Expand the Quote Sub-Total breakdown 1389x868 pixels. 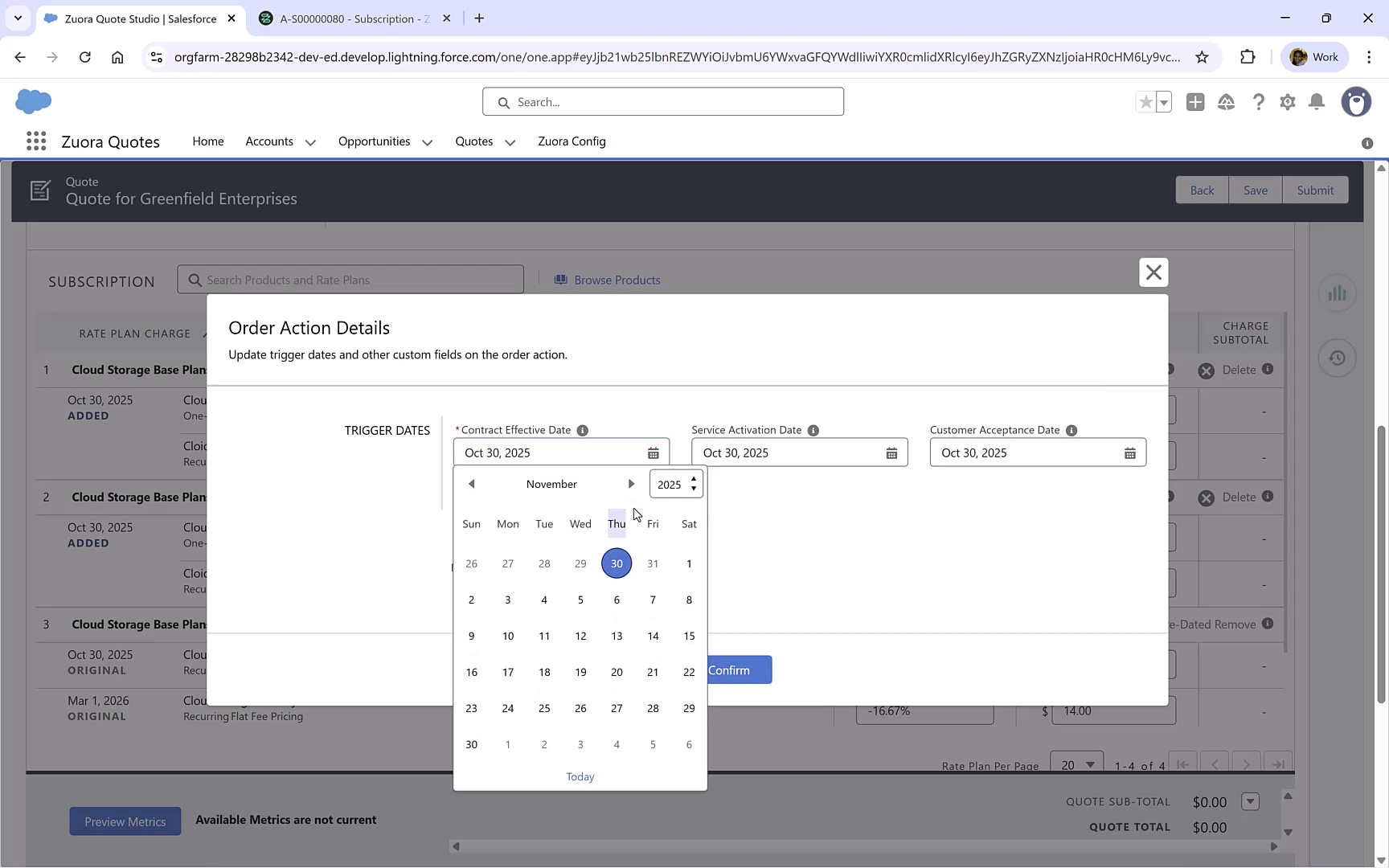click(1251, 801)
